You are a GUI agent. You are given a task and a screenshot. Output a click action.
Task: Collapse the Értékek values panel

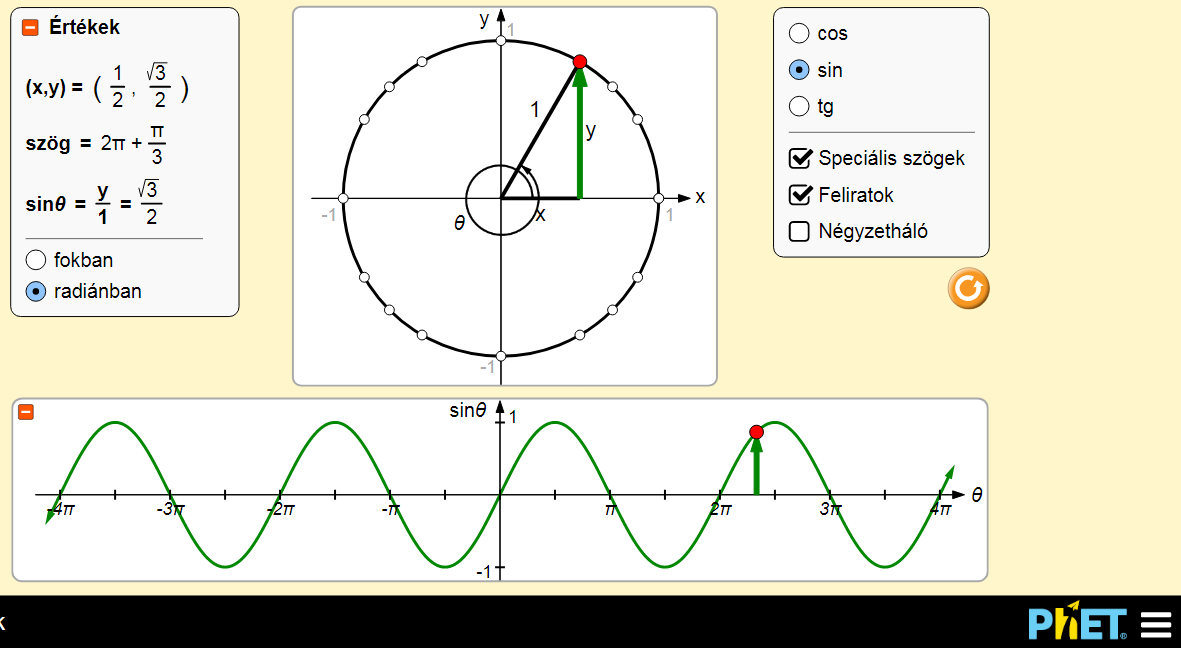30,27
